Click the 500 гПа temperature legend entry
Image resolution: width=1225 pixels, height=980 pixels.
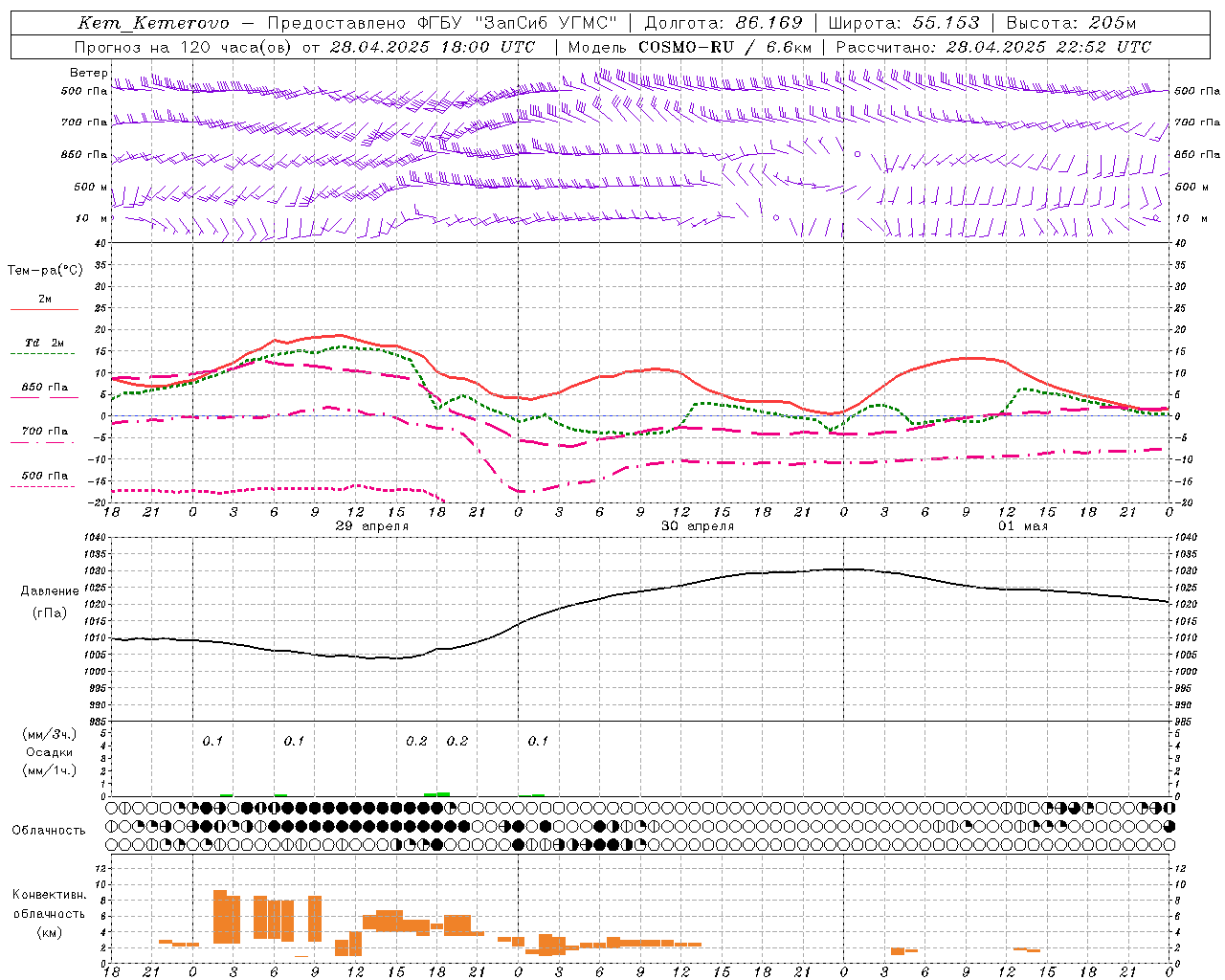click(45, 476)
